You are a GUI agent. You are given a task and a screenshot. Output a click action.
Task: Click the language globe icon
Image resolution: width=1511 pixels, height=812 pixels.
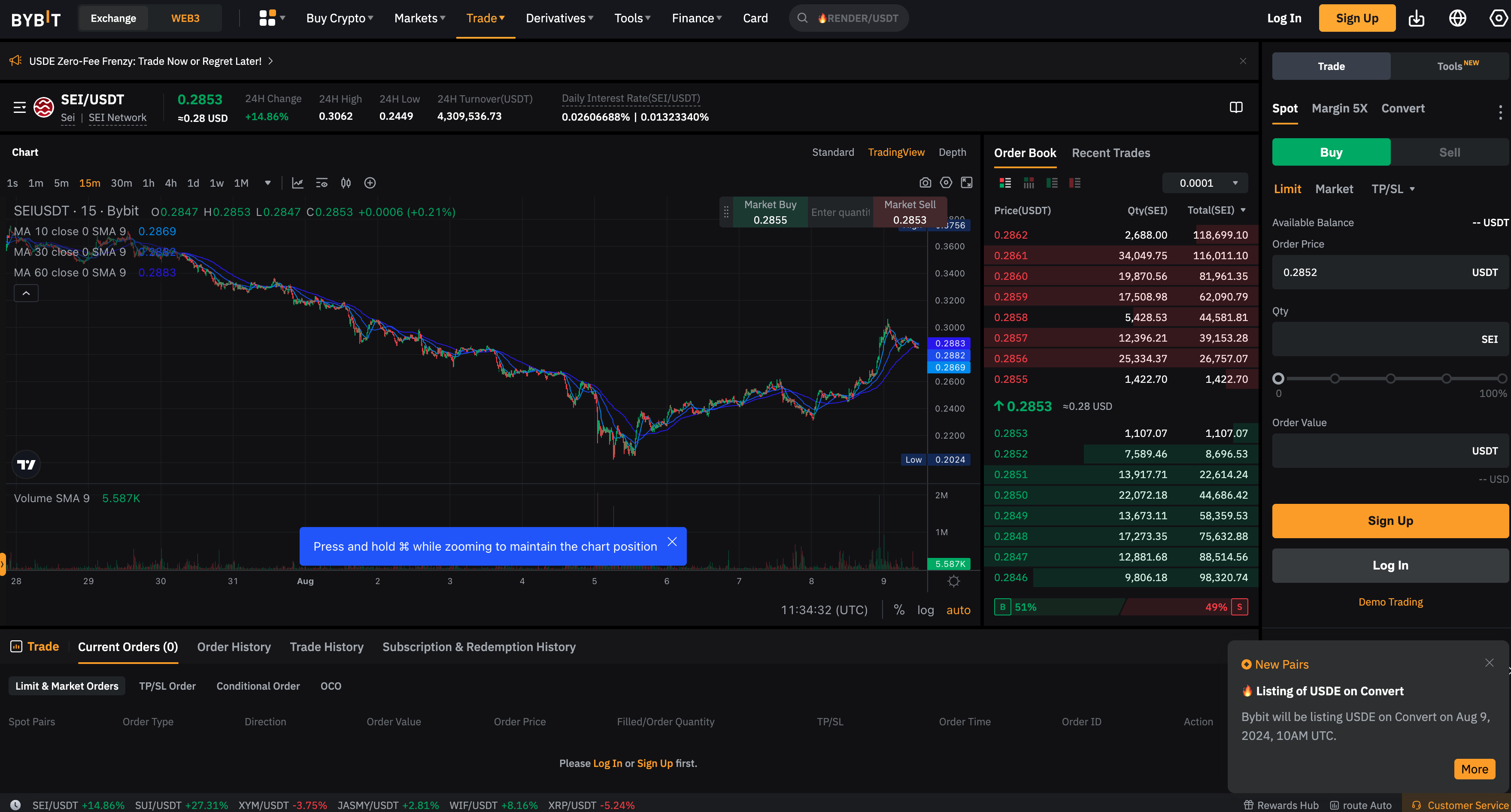(x=1458, y=18)
